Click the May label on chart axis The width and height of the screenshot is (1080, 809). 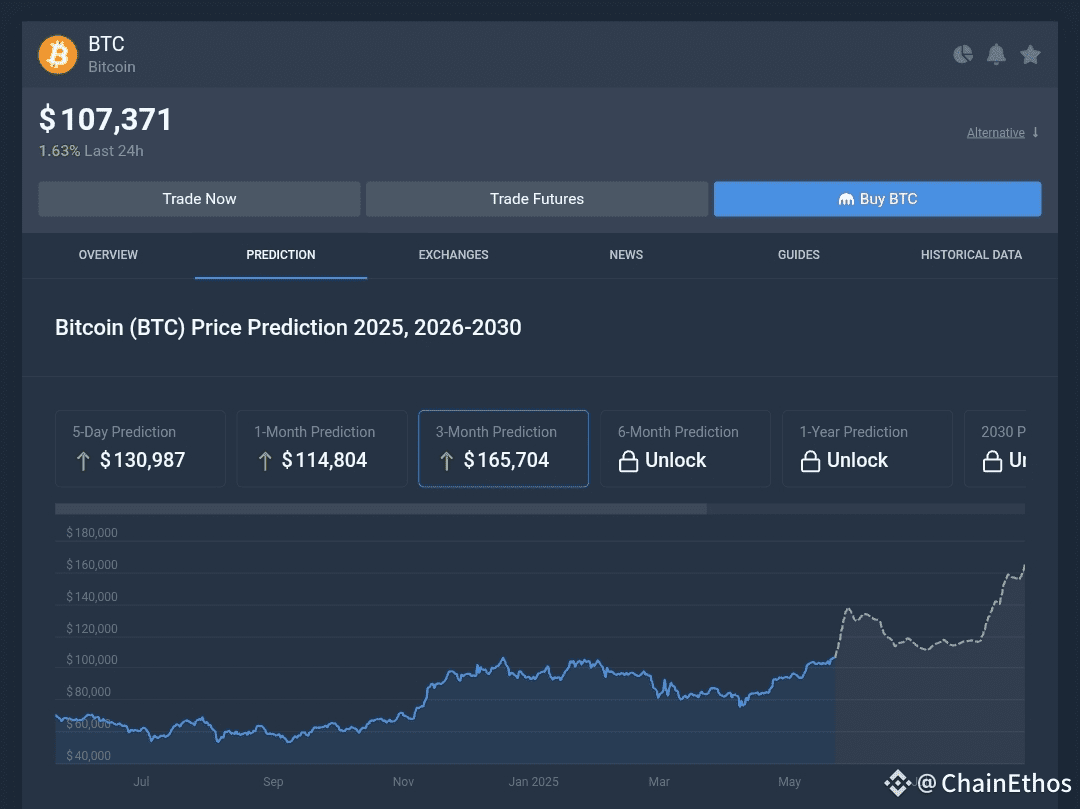[789, 781]
